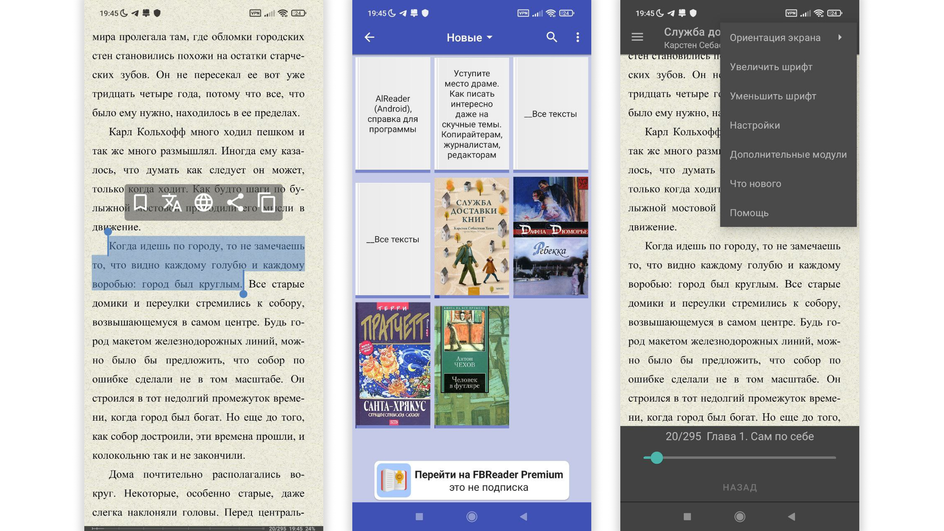Click the 20/295 Глава 1 position label

(739, 436)
